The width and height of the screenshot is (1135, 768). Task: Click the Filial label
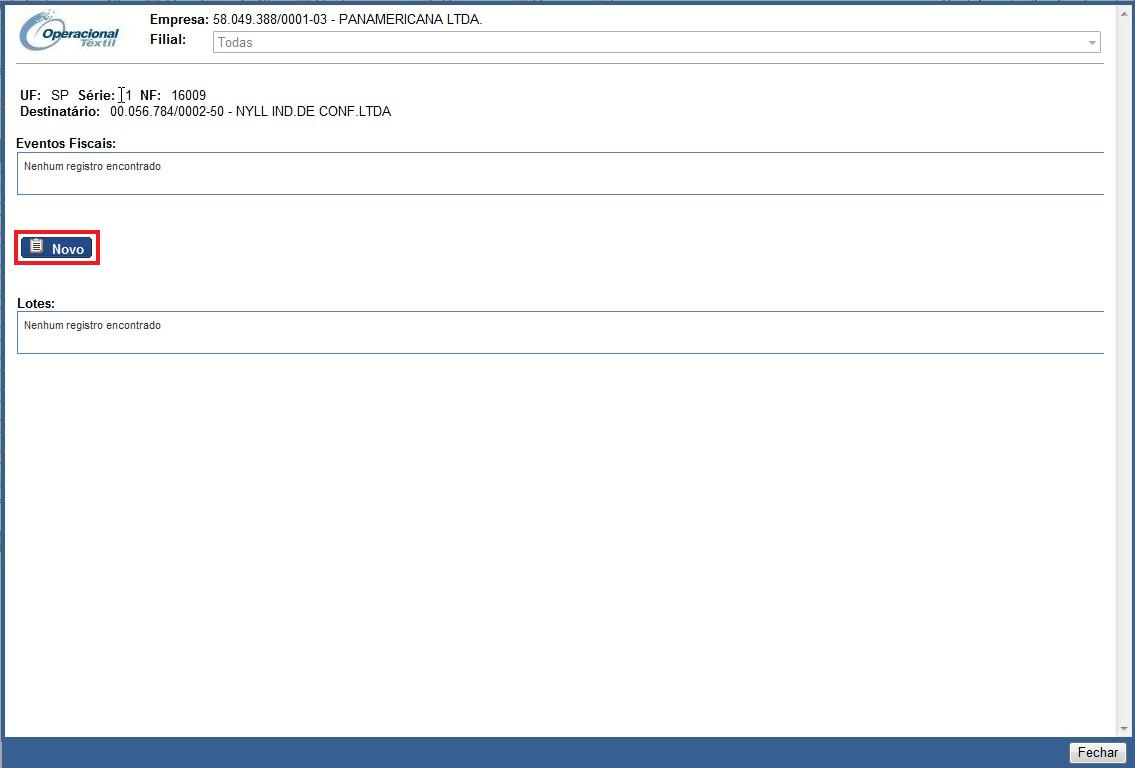tap(167, 40)
